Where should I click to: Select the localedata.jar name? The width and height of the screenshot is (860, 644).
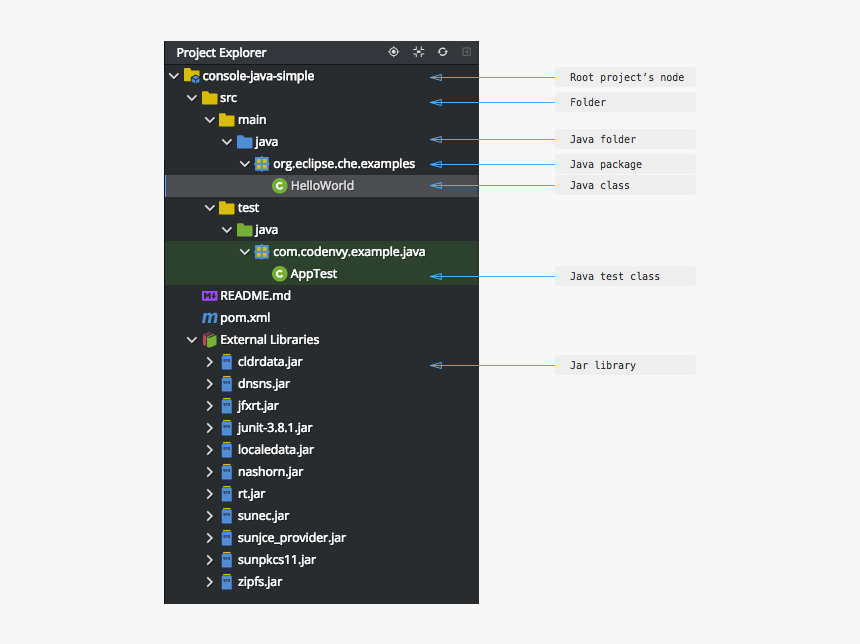(x=276, y=450)
